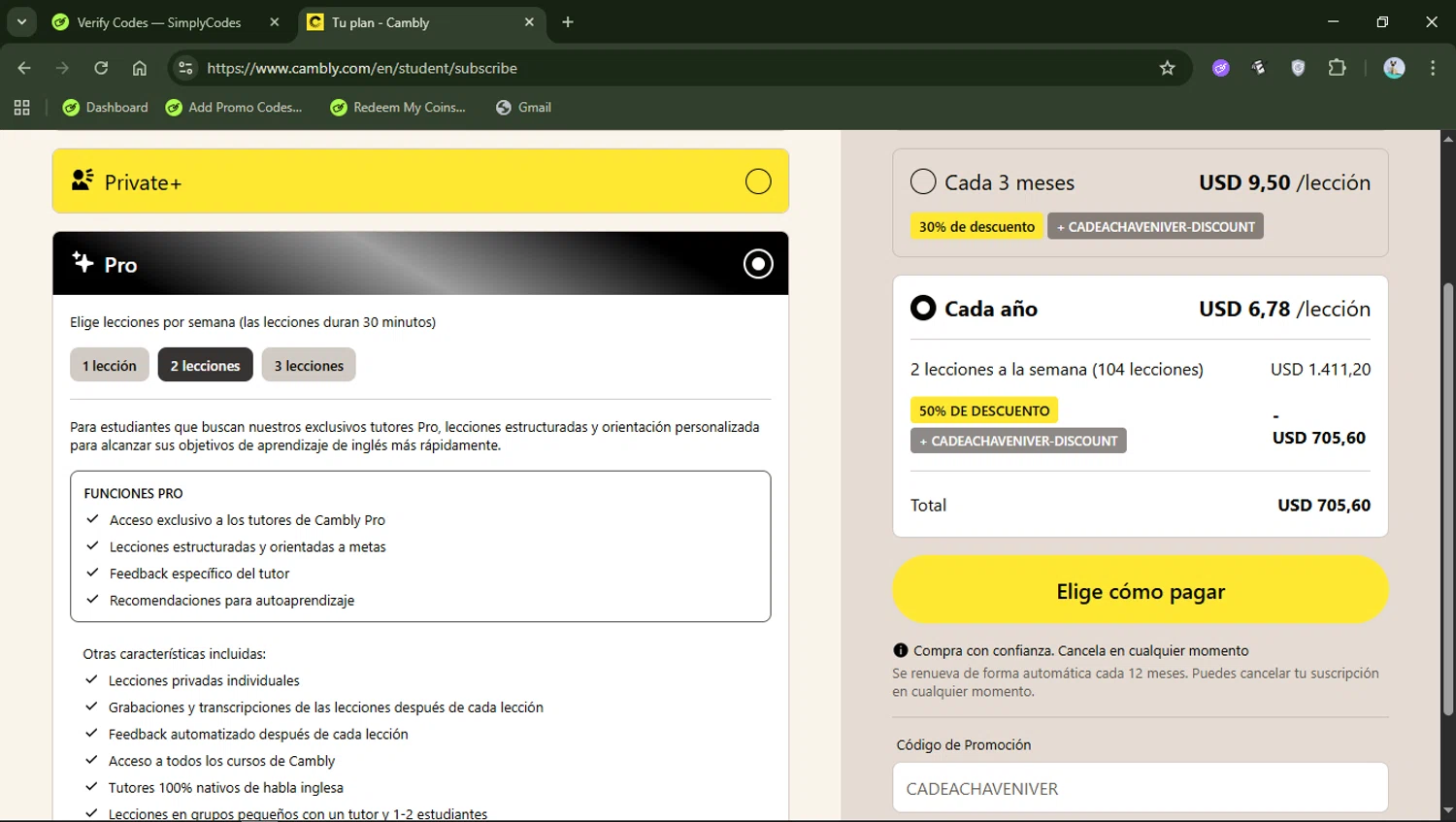Open the Dashboard bookmark
This screenshot has width=1456, height=822.
point(106,108)
